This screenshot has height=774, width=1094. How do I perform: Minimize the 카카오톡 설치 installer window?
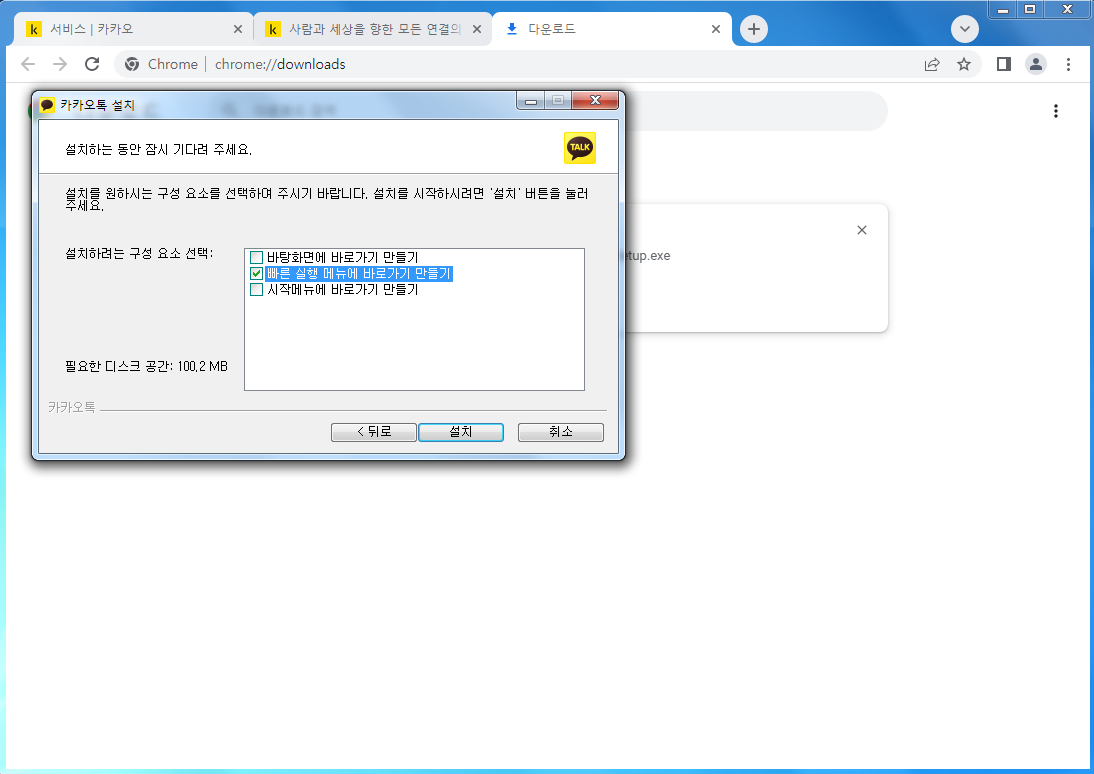pyautogui.click(x=530, y=101)
